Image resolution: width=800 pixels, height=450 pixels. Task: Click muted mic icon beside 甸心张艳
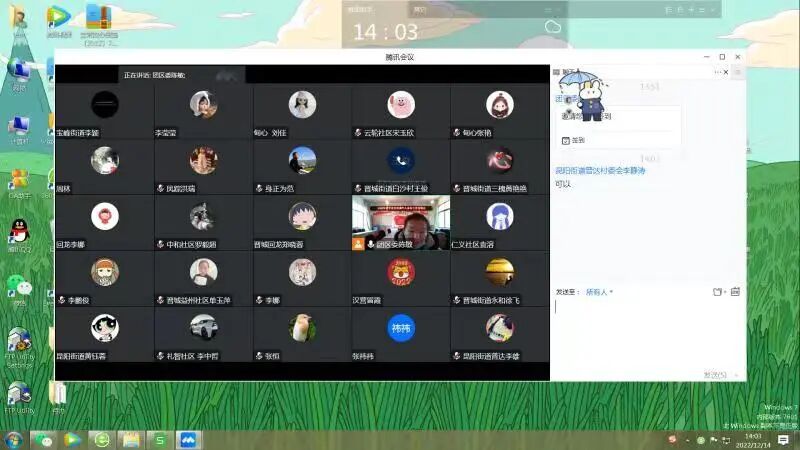[x=457, y=133]
